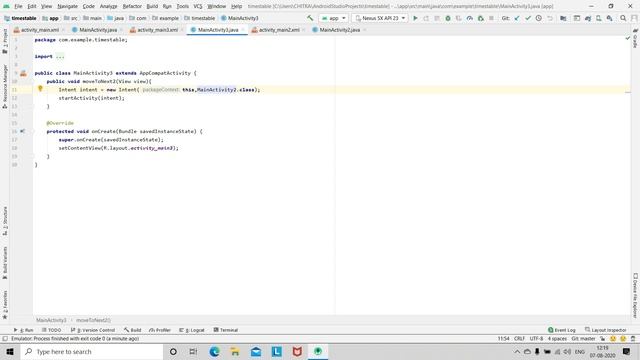Open the Layout Inspector
The width and height of the screenshot is (640, 360).
coord(606,330)
